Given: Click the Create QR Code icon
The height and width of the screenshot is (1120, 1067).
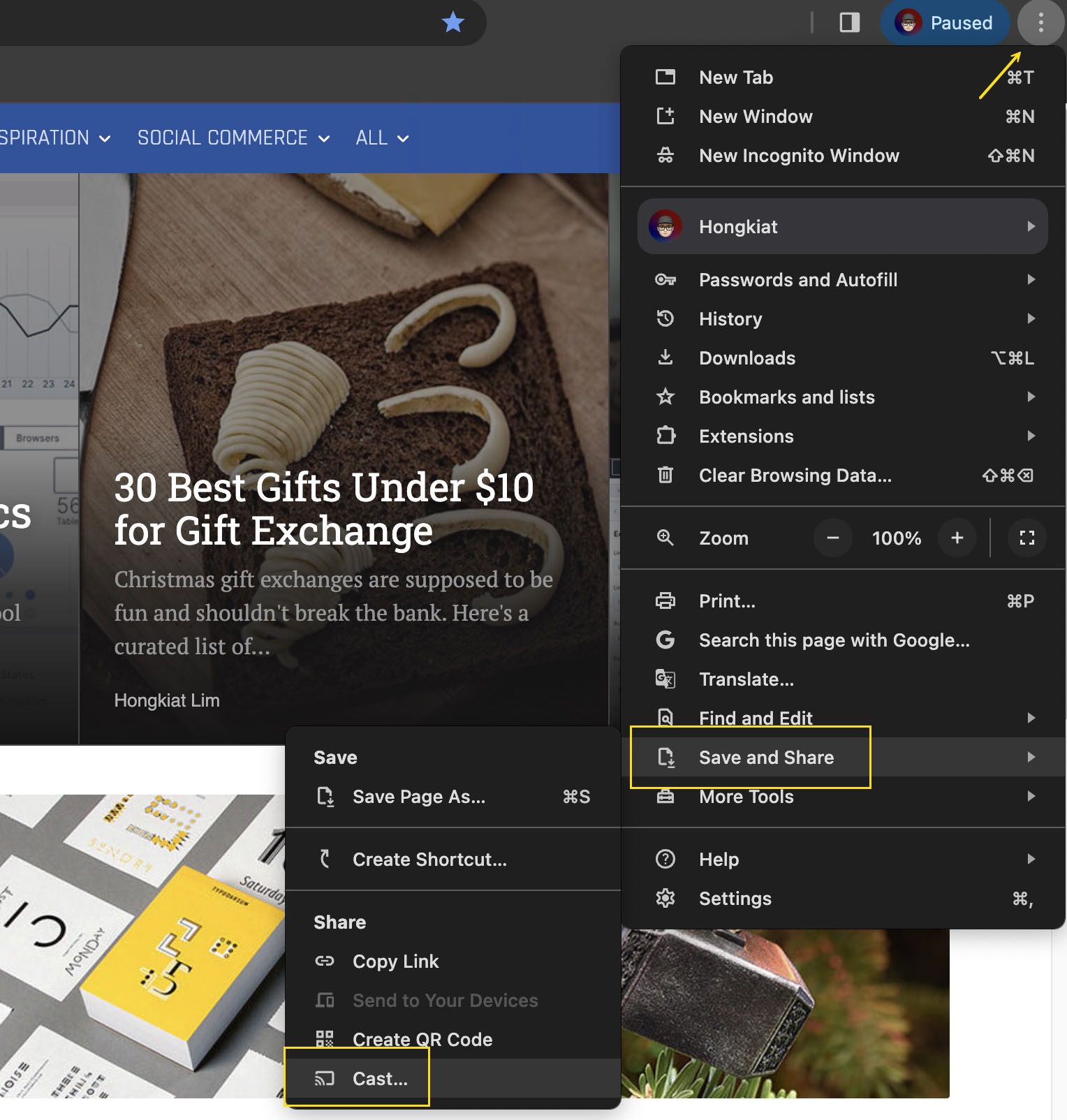Looking at the screenshot, I should point(325,1039).
